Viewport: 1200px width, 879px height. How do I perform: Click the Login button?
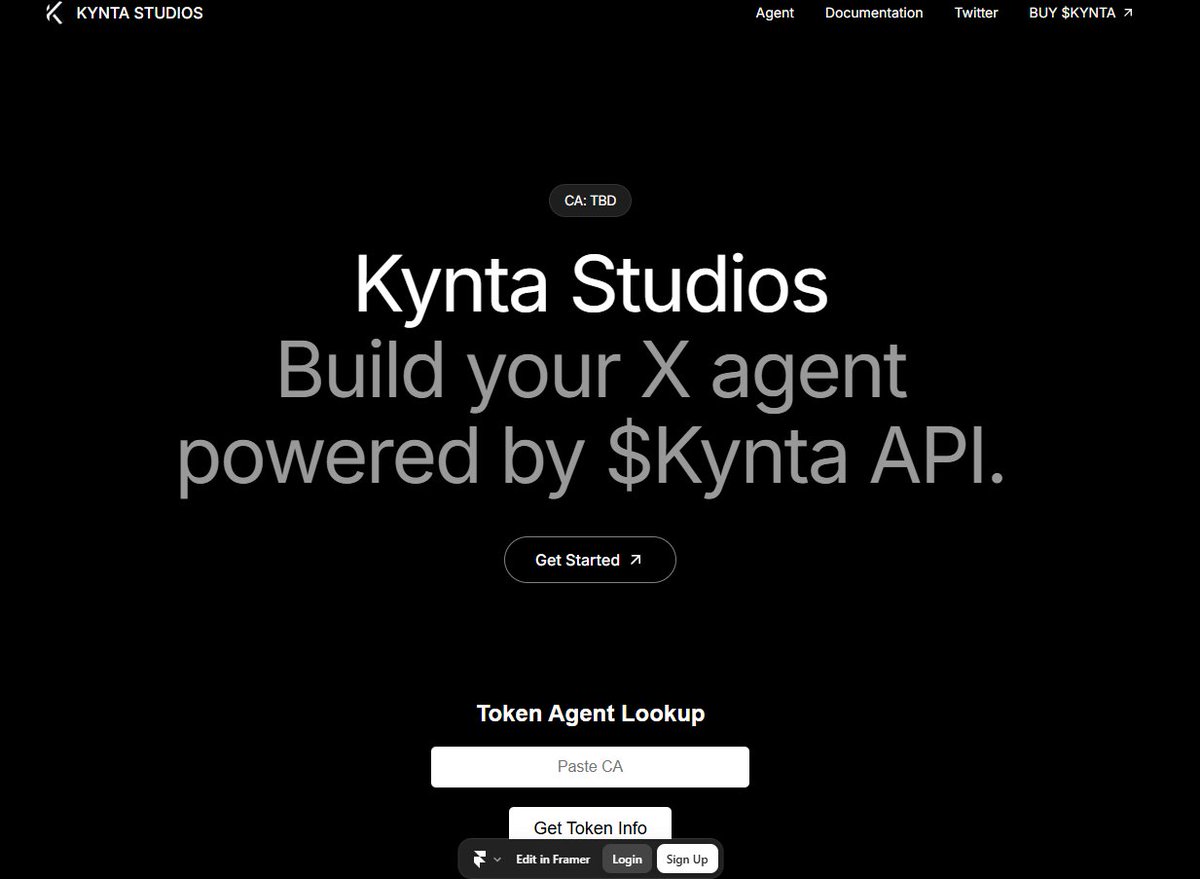[x=626, y=858]
